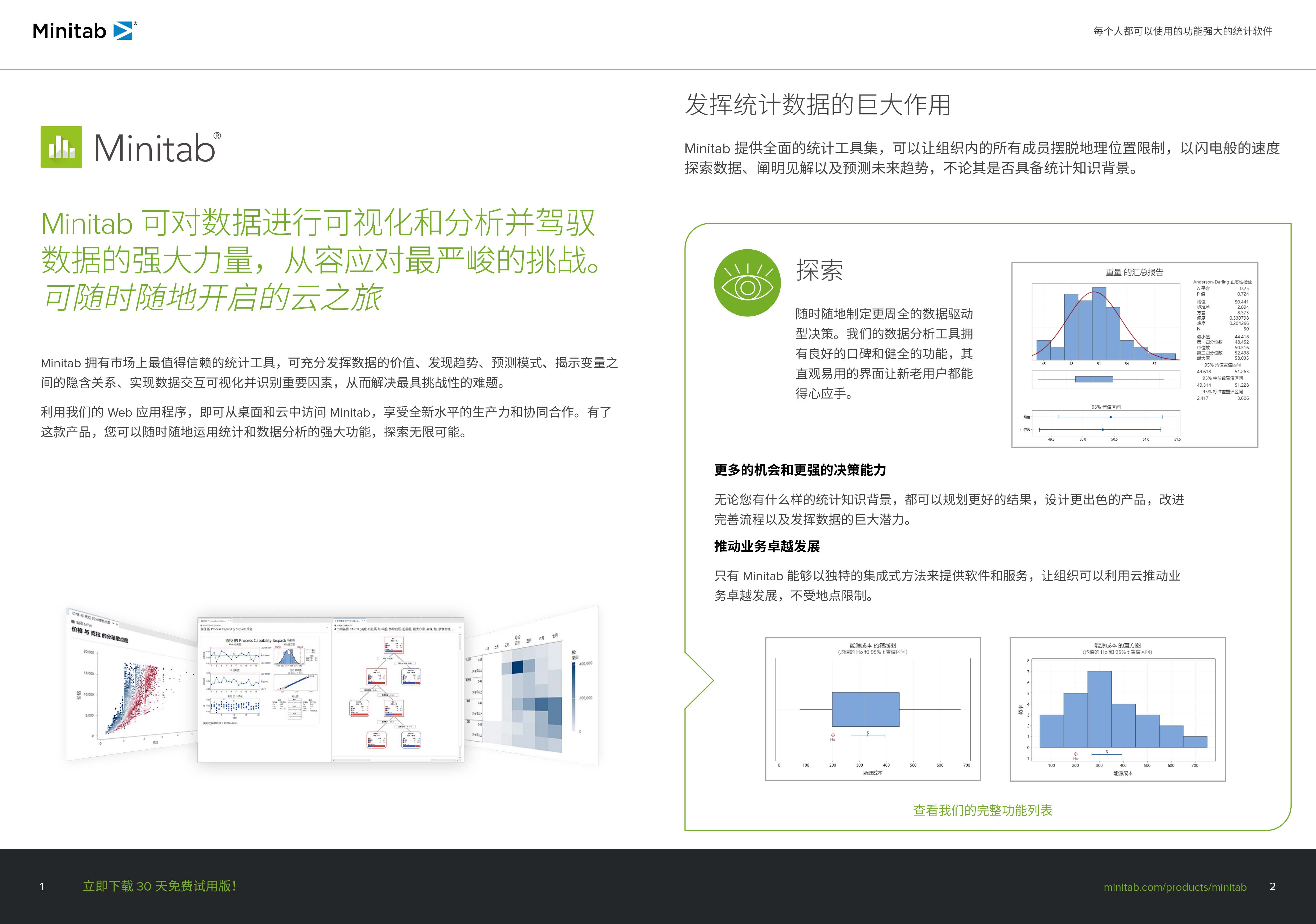Click the paragraph starting Minitab 提供全面的统计工具集
The height and width of the screenshot is (924, 1316).
982,158
